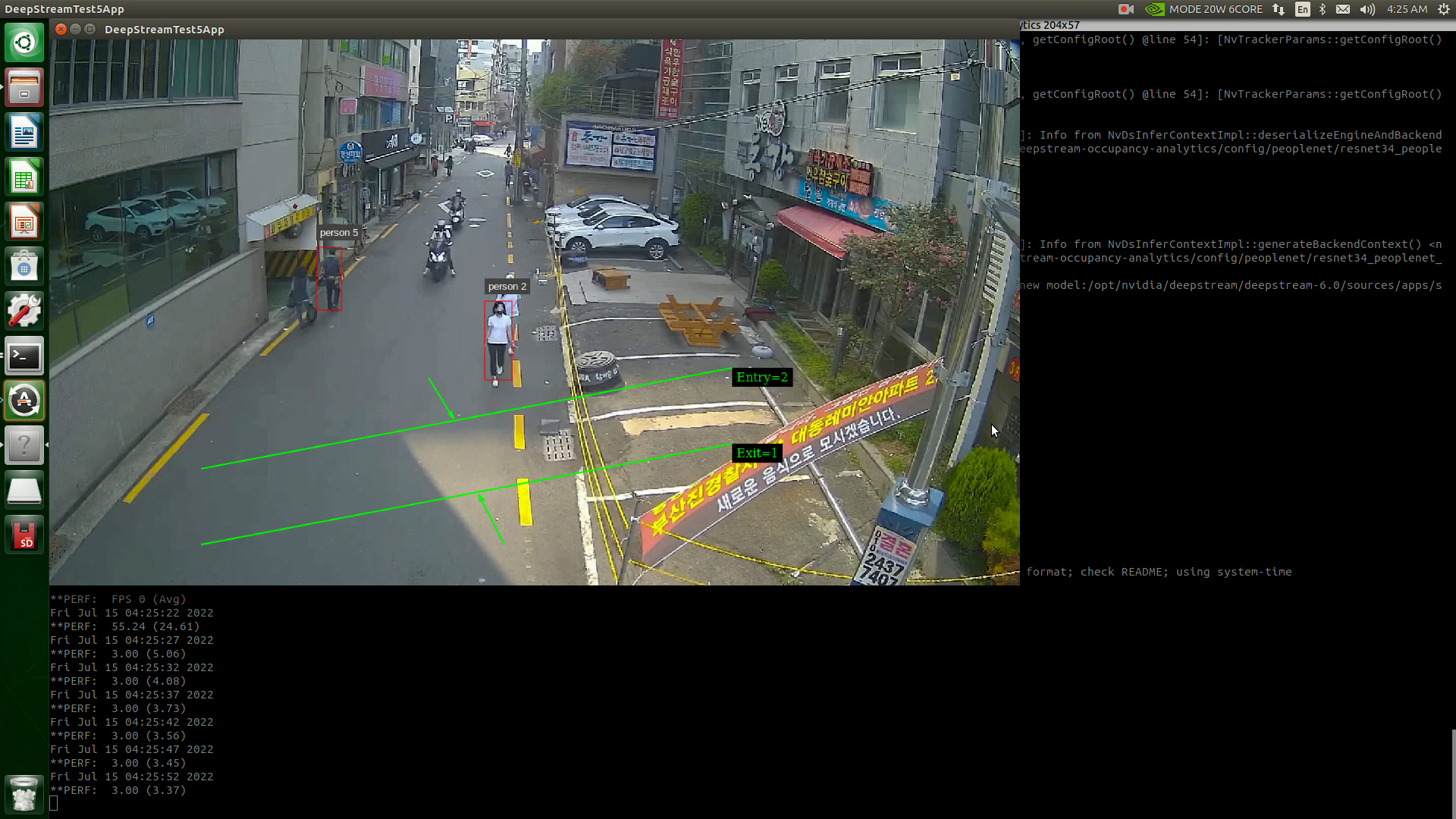Open the En keyboard language menu

click(x=1303, y=9)
